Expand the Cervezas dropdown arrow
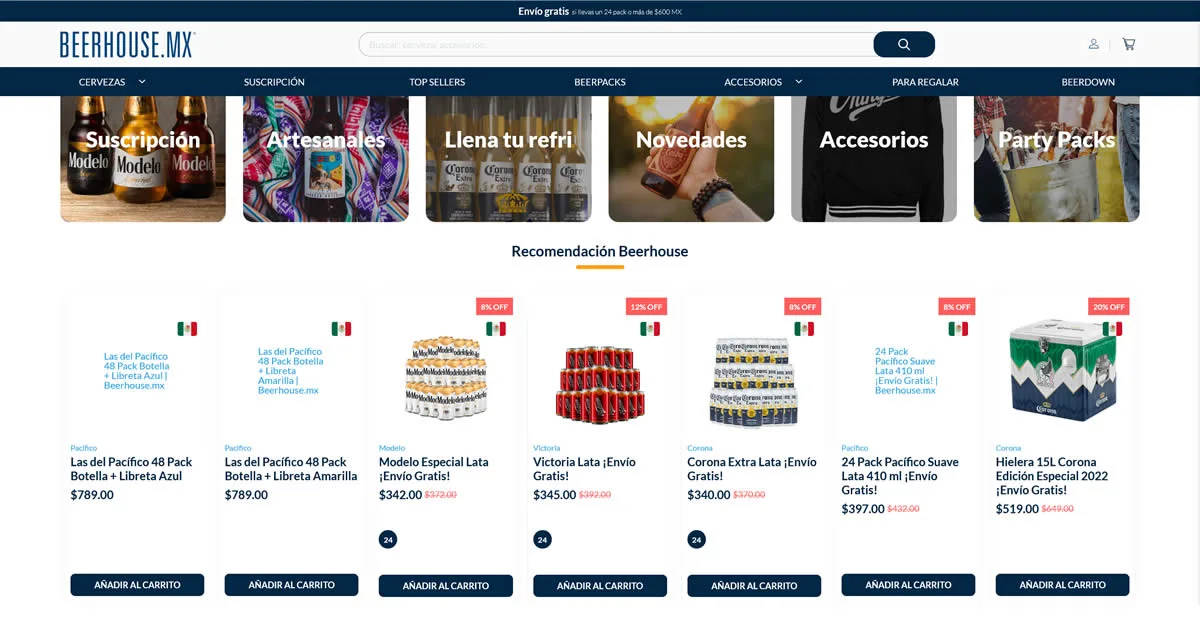 [x=142, y=82]
